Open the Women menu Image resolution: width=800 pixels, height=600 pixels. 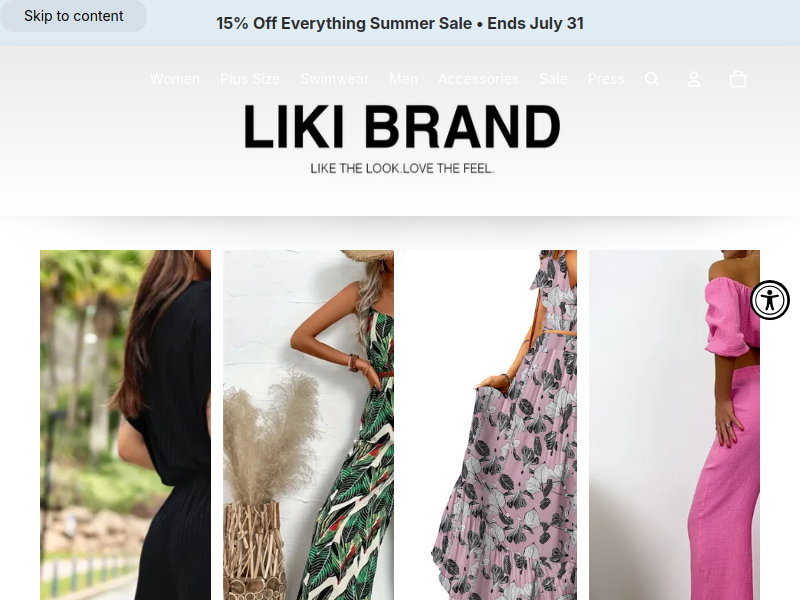click(x=175, y=79)
